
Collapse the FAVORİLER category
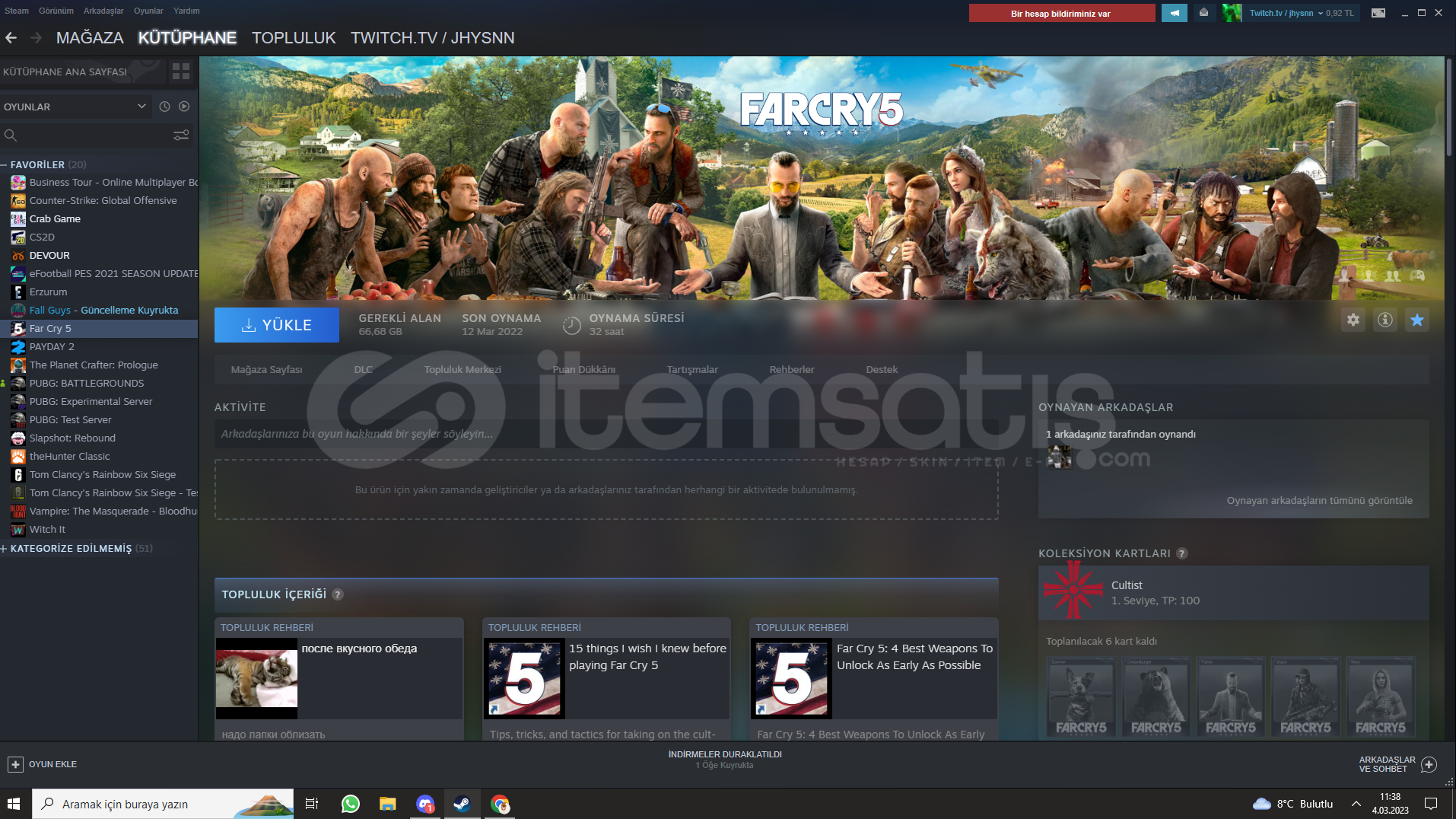tap(5, 164)
